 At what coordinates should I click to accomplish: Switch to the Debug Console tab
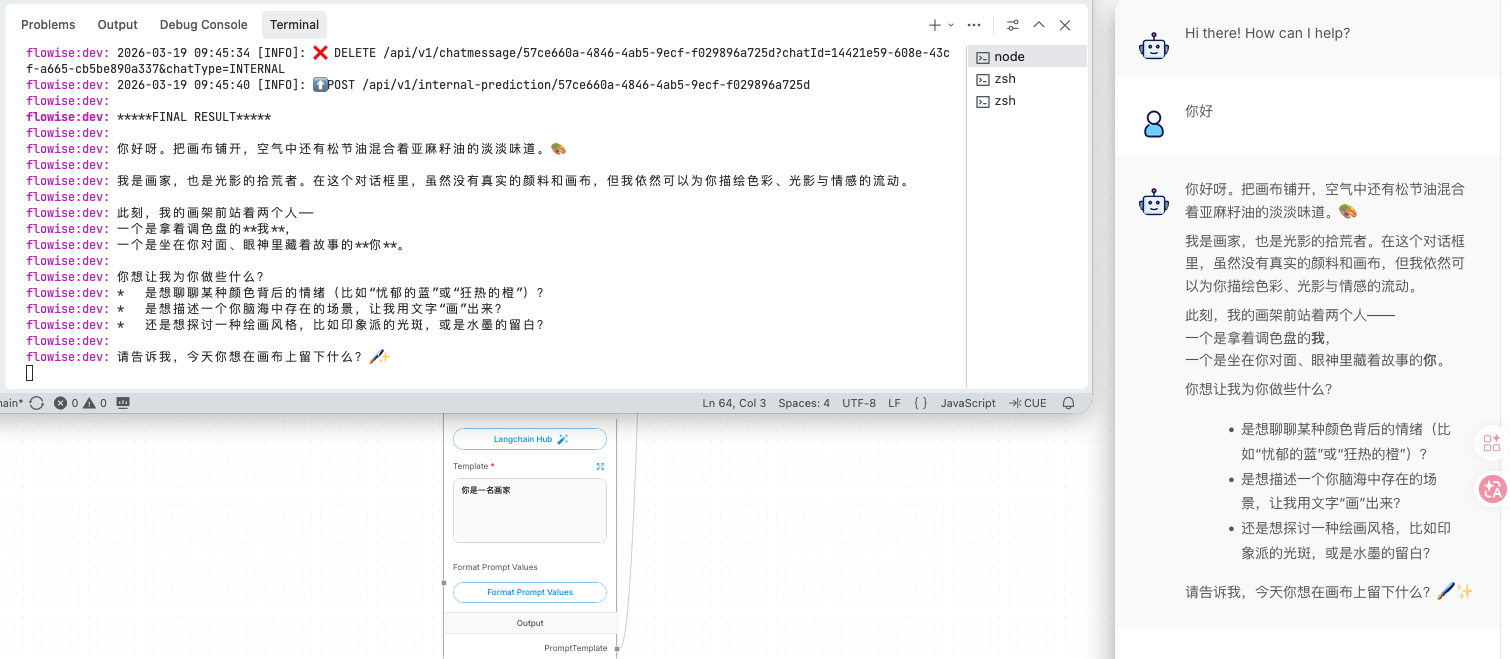pos(203,25)
